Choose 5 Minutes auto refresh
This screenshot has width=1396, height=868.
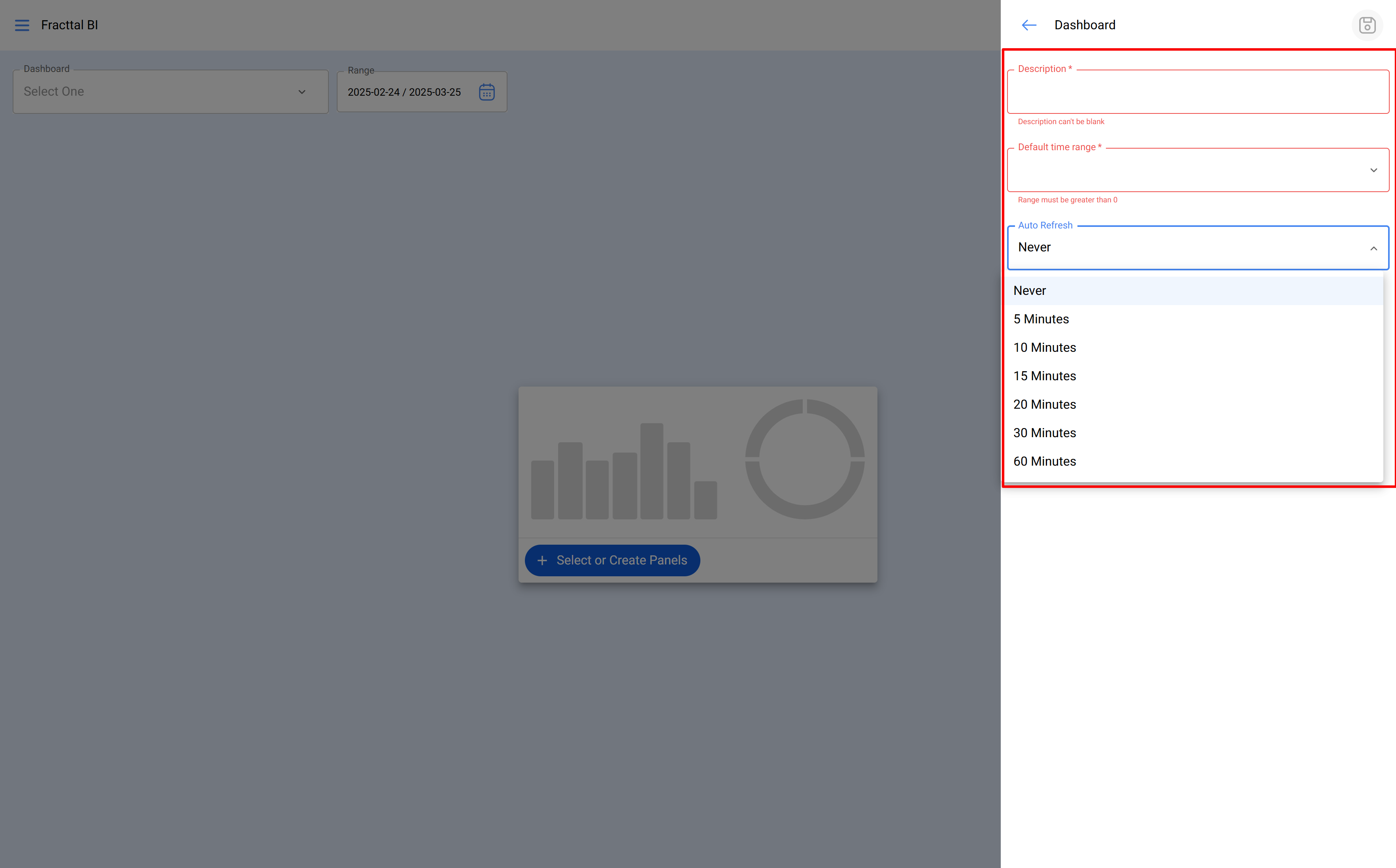(1193, 319)
